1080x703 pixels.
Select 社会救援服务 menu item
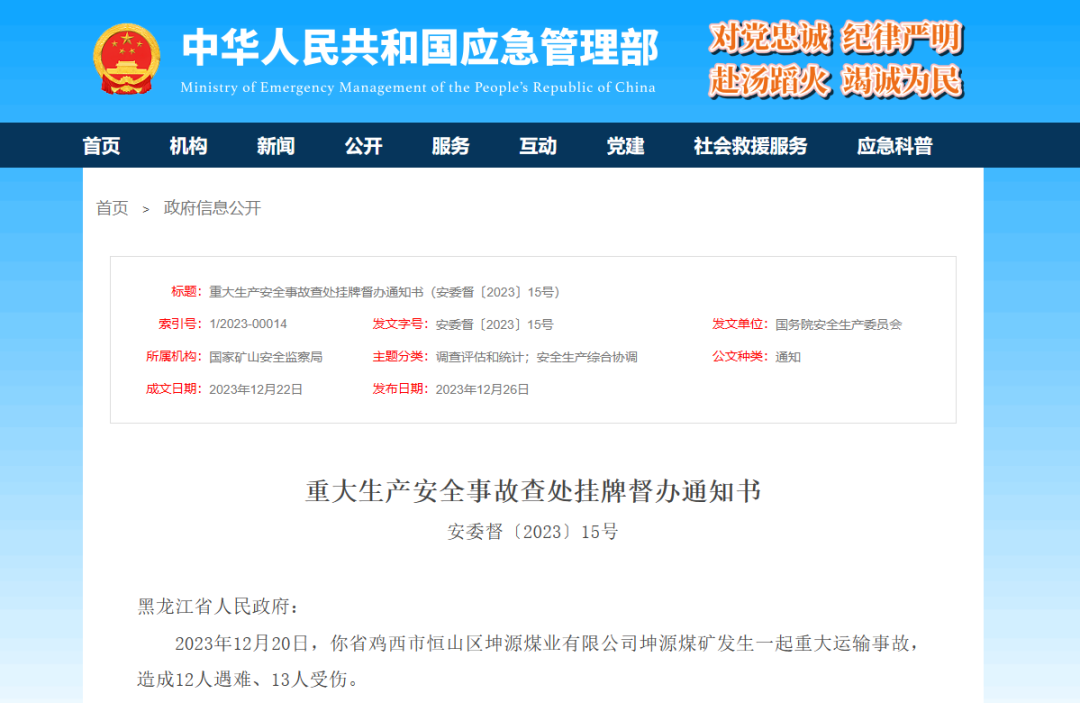[x=750, y=146]
